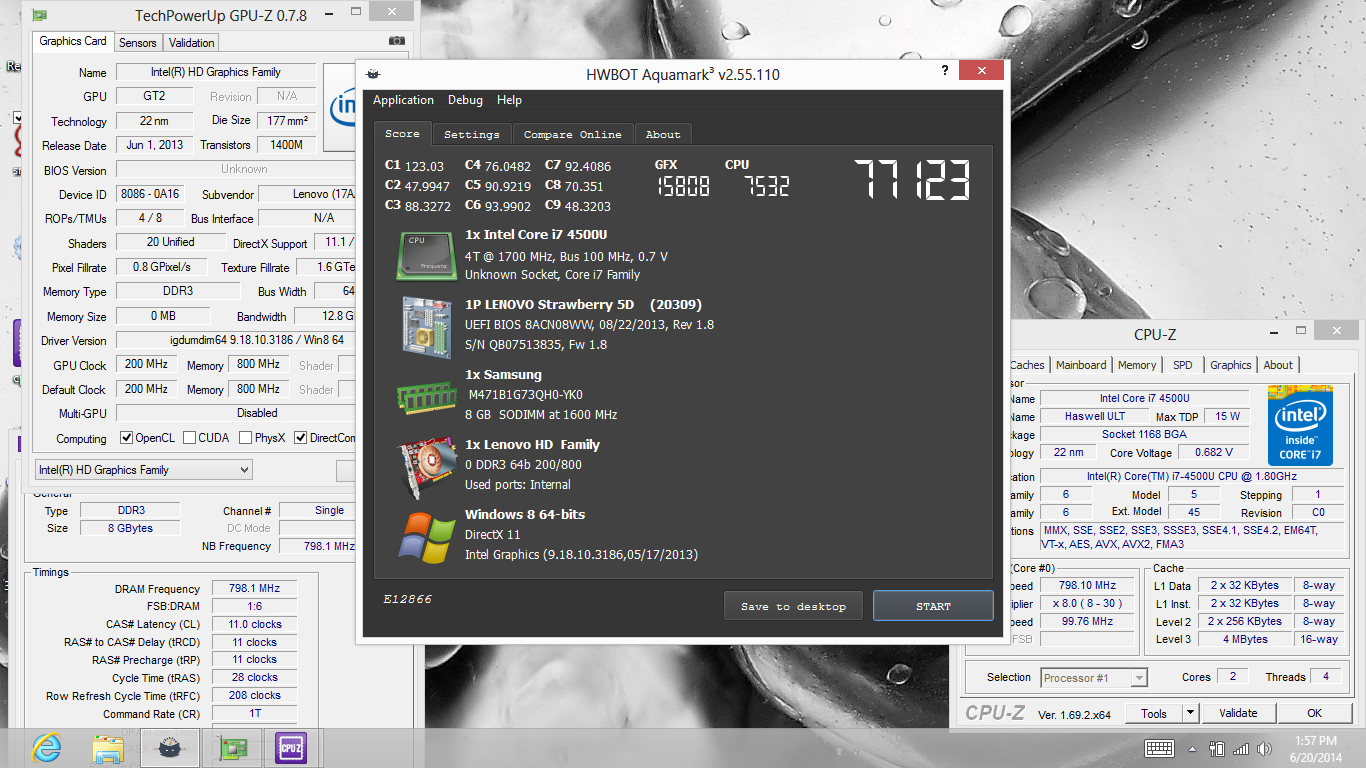
Task: Click the volume speaker tray icon
Action: pos(1264,748)
